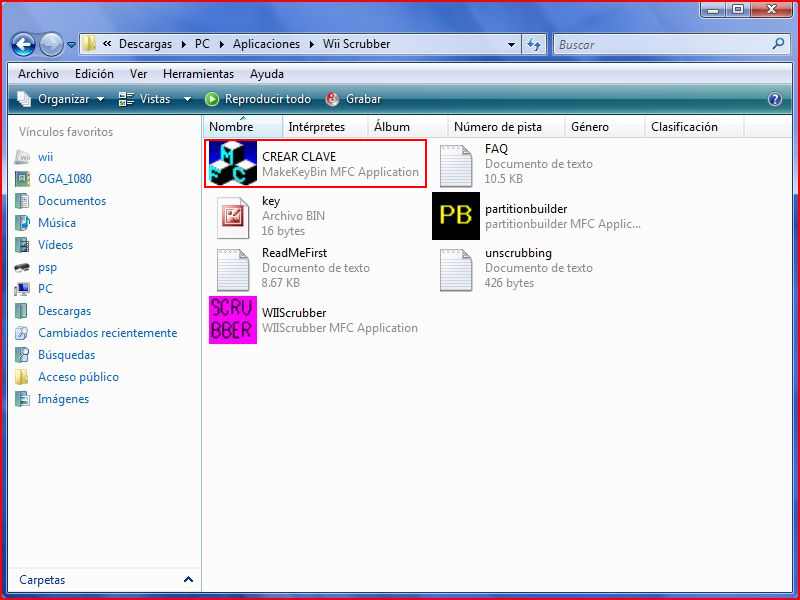Click Reproducir todo in the toolbar
The height and width of the screenshot is (600, 800).
pyautogui.click(x=258, y=99)
